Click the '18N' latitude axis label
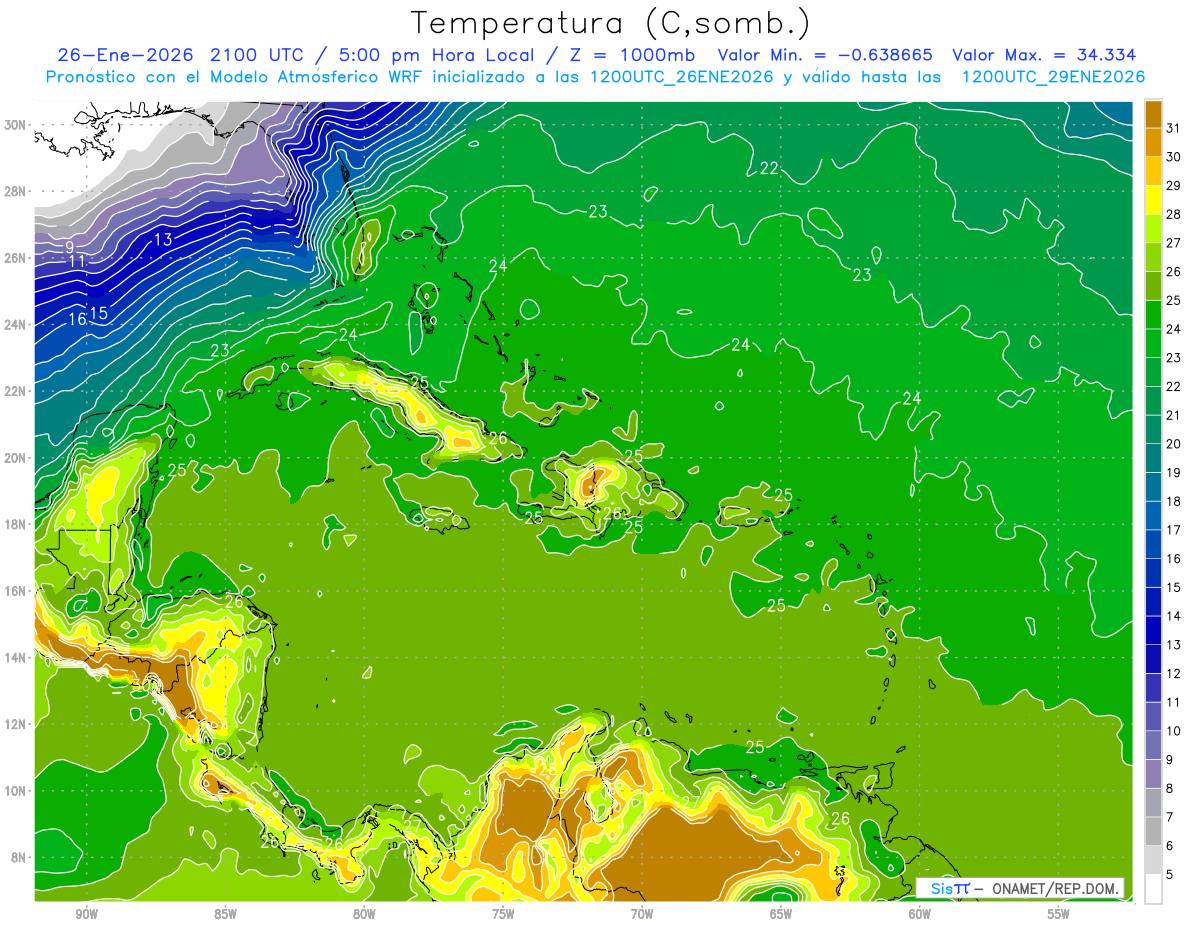Screen dimensions: 1200x927 click(17, 524)
